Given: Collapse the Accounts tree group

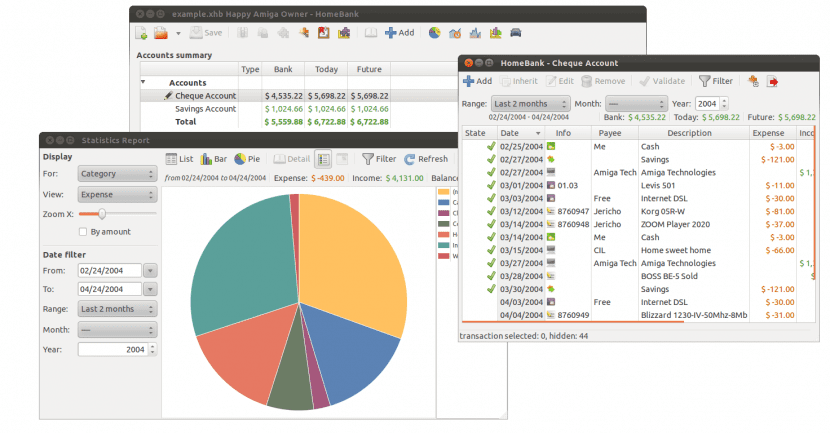Looking at the screenshot, I should [143, 82].
